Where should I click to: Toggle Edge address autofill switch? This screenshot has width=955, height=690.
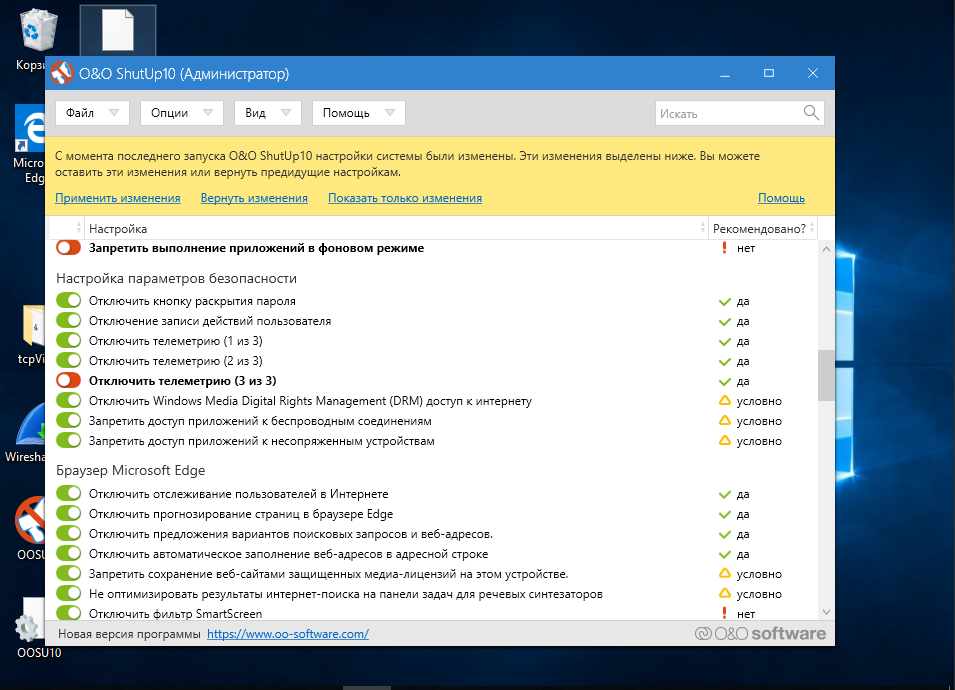click(68, 554)
